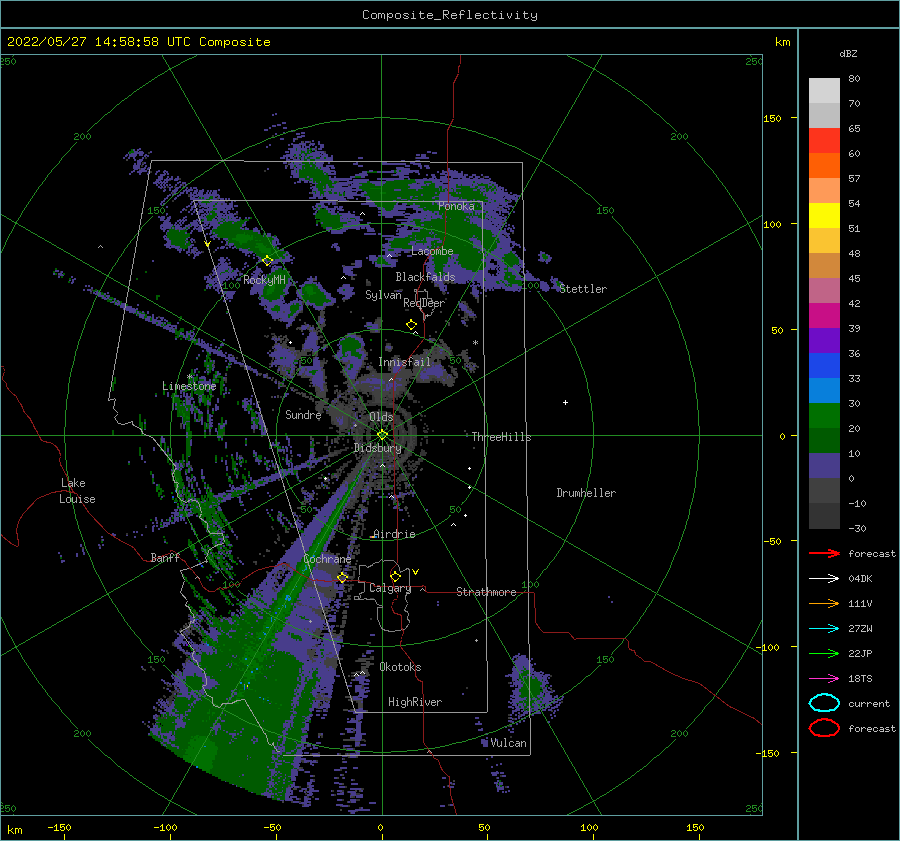Click the dBZ legend heading

coord(848,53)
